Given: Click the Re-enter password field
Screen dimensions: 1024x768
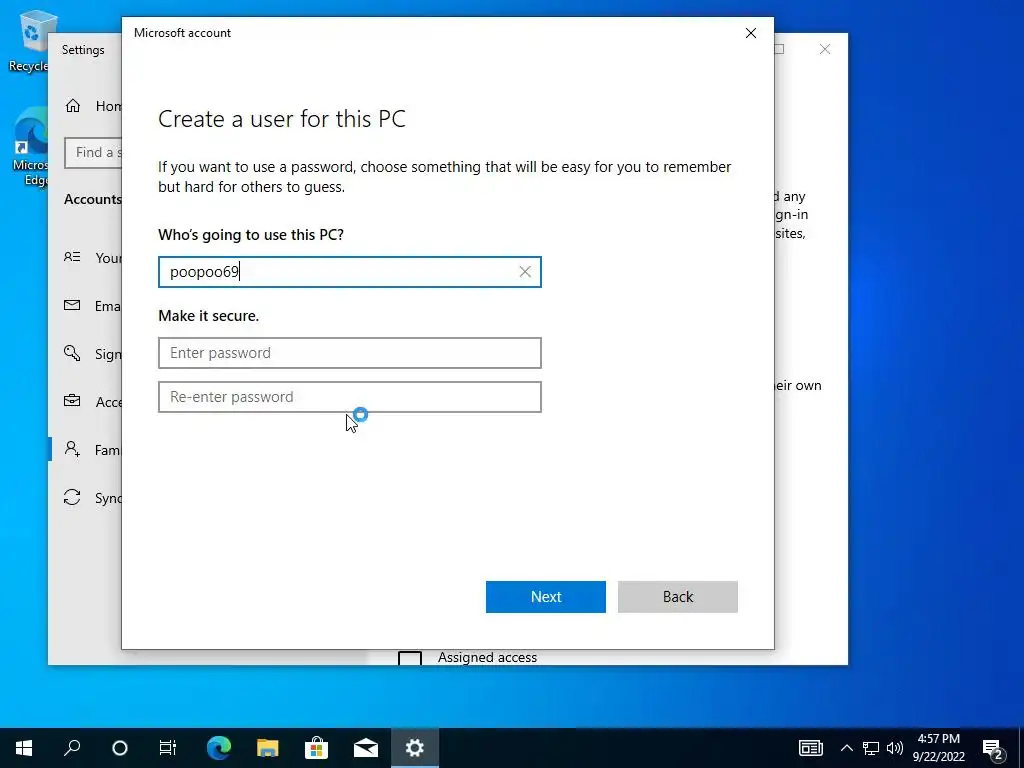Looking at the screenshot, I should point(349,397).
